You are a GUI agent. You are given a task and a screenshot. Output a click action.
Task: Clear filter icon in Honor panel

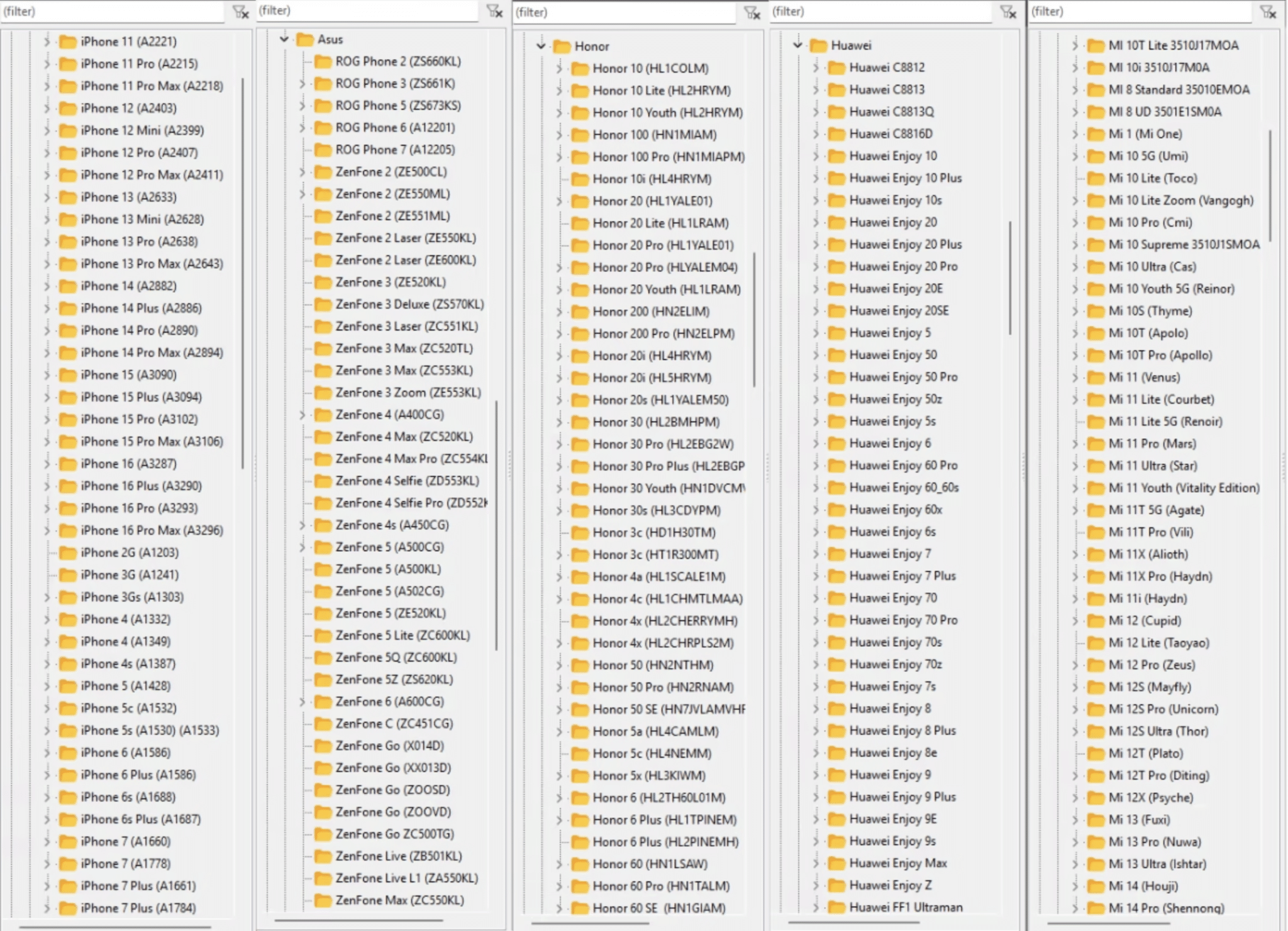pyautogui.click(x=752, y=13)
